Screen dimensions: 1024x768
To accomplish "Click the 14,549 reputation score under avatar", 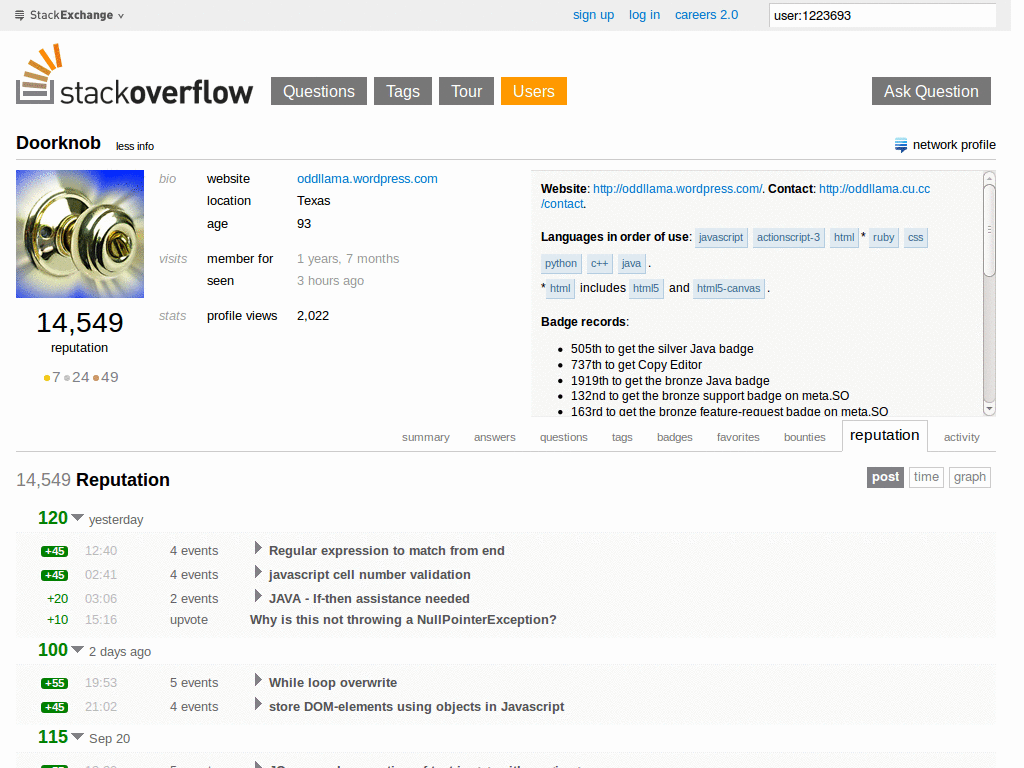I will coord(80,323).
